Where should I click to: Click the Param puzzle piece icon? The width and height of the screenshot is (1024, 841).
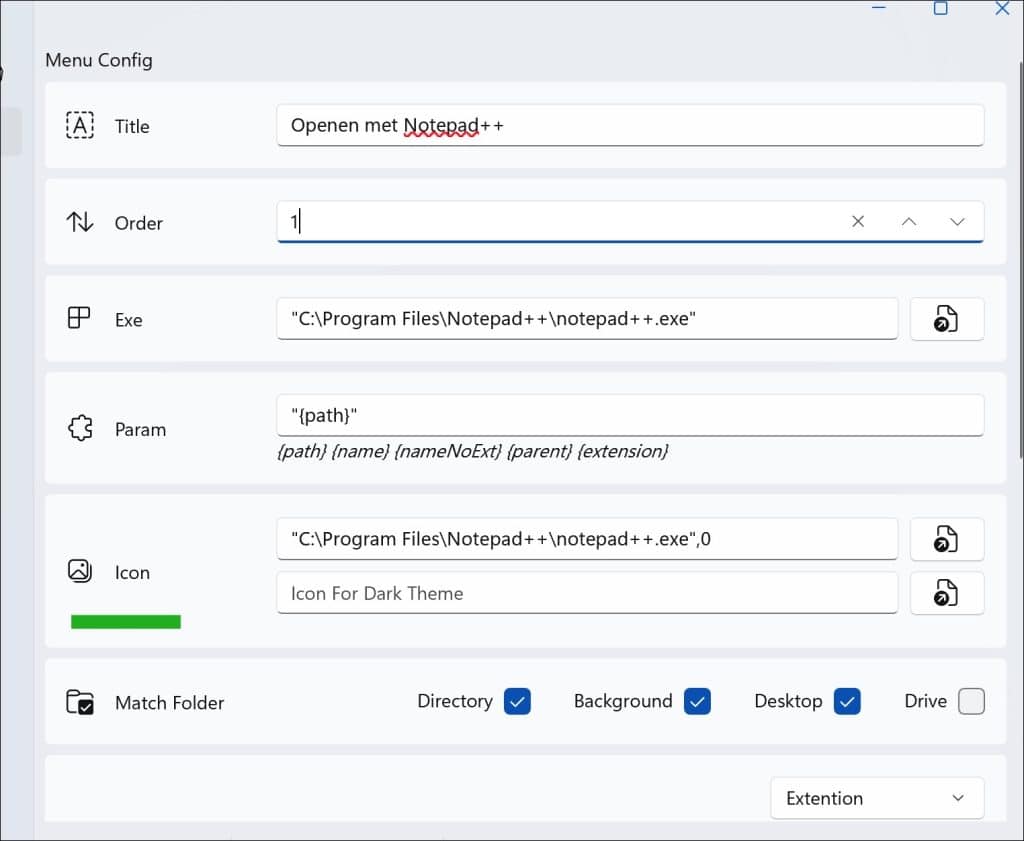pos(80,429)
